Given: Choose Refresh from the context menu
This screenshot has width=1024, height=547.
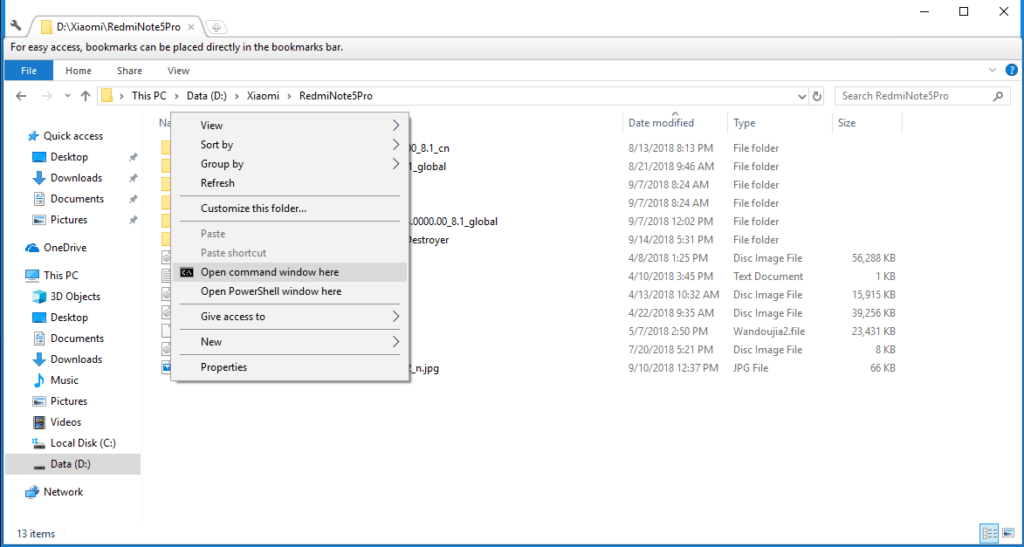Looking at the screenshot, I should coord(290,183).
